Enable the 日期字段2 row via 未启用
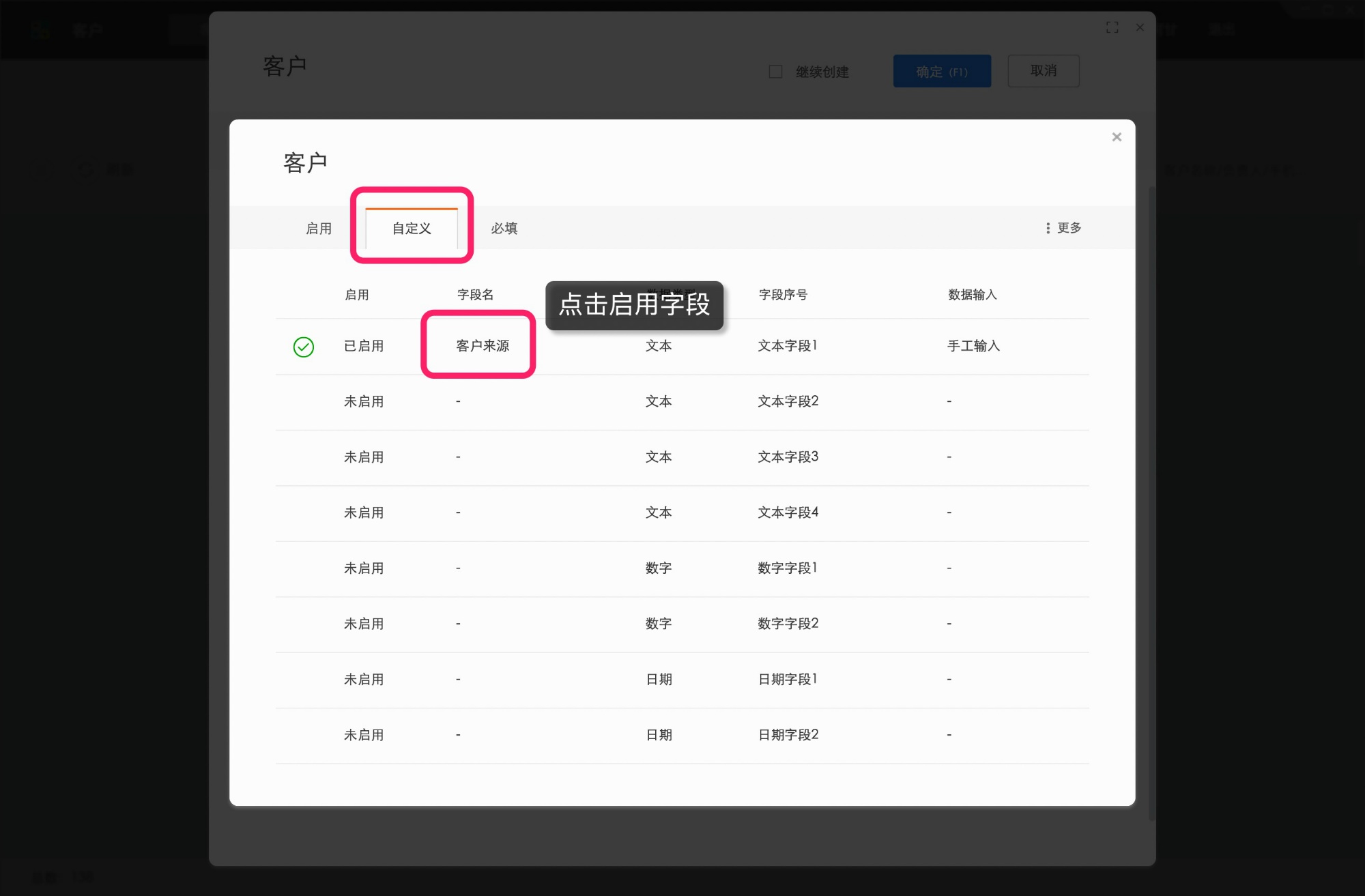The image size is (1365, 896). tap(364, 735)
